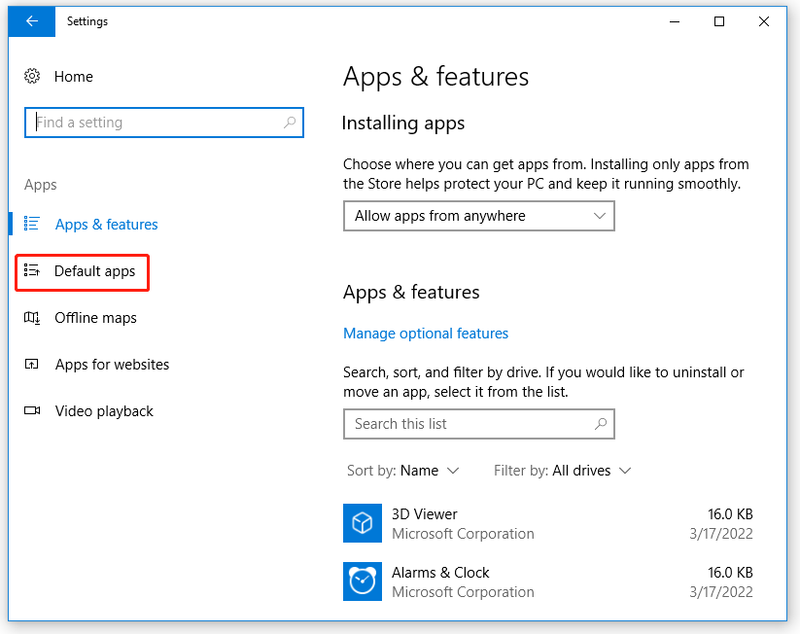Open the Video playback settings page

point(104,411)
